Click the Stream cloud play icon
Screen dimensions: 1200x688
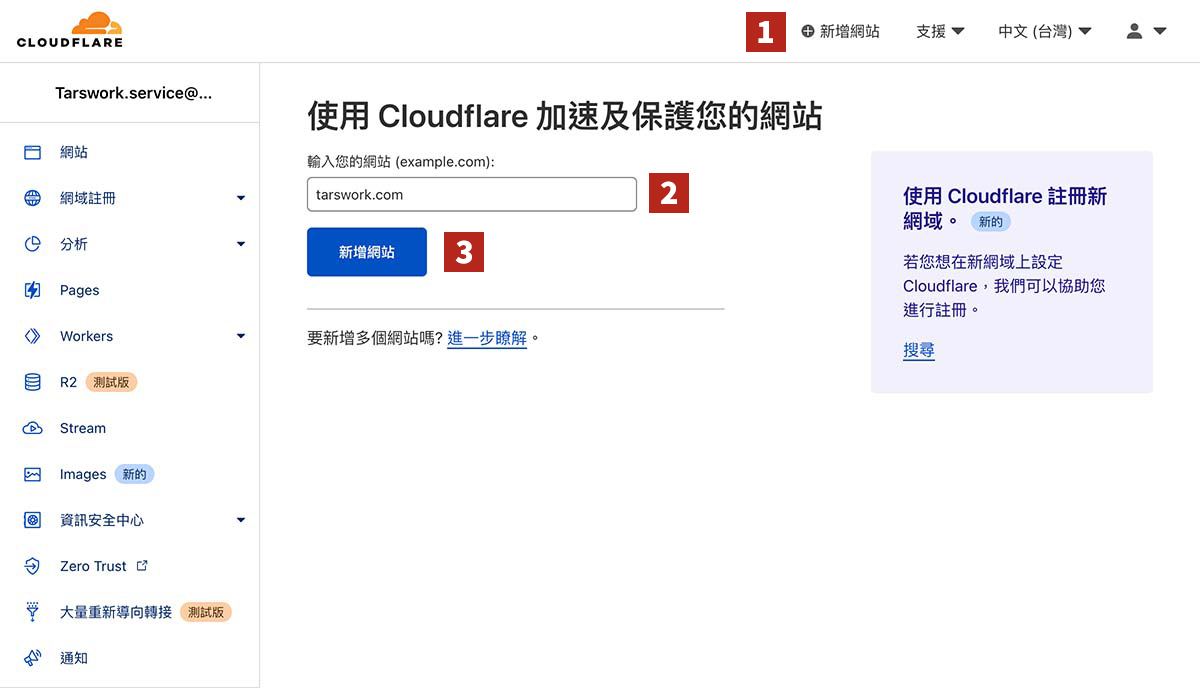pyautogui.click(x=32, y=428)
